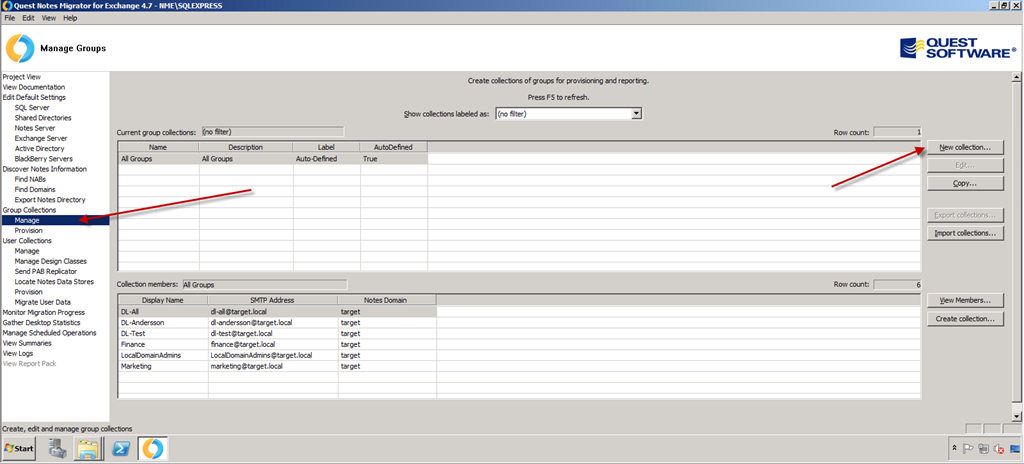Select View Summaries in sidebar
The image size is (1024, 464).
[27, 343]
